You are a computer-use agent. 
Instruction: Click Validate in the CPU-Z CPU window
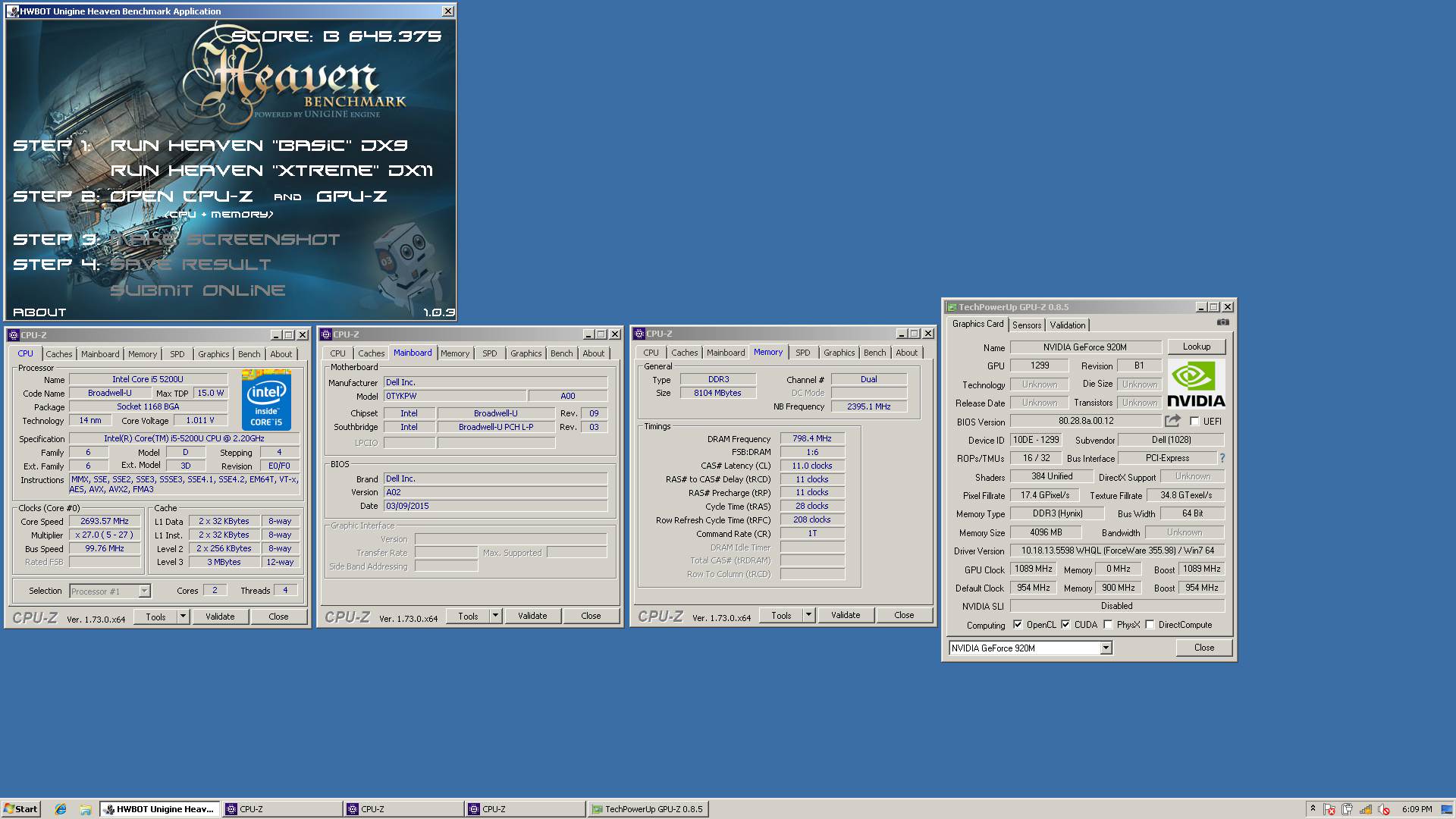[x=220, y=617]
